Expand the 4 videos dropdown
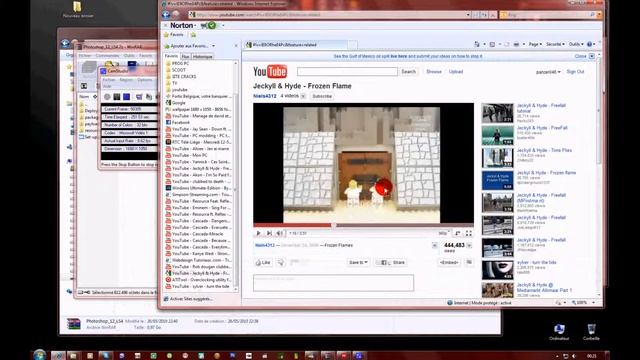 [x=303, y=96]
